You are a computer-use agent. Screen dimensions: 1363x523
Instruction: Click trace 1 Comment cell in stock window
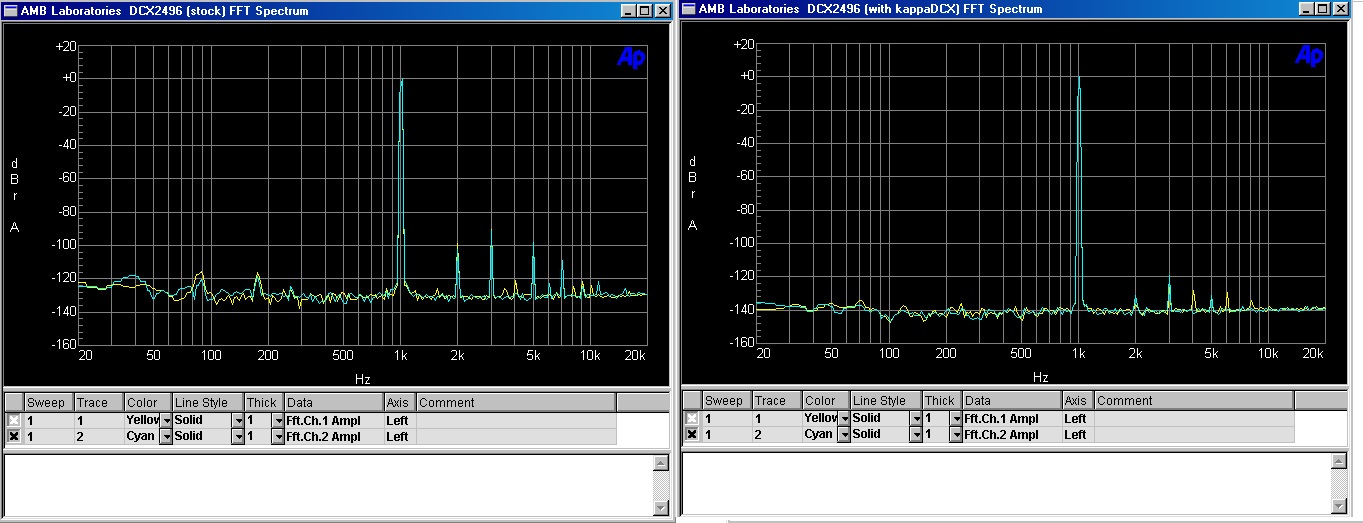tap(516, 420)
